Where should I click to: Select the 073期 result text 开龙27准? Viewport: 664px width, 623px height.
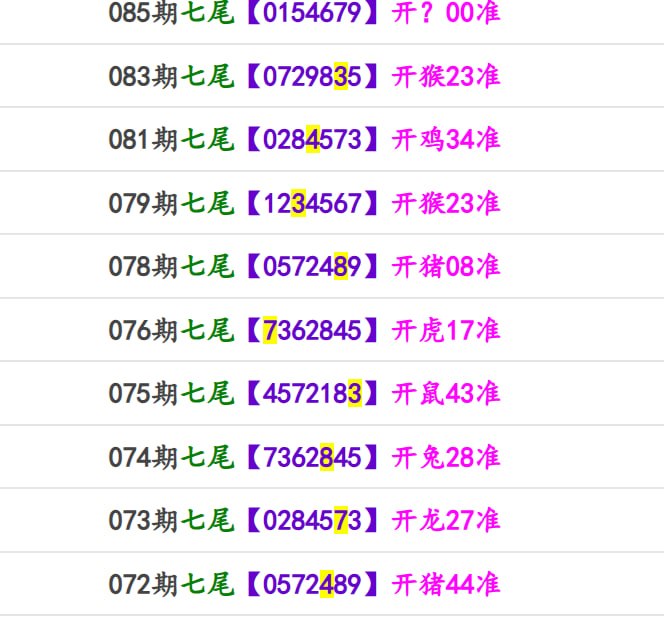(446, 521)
